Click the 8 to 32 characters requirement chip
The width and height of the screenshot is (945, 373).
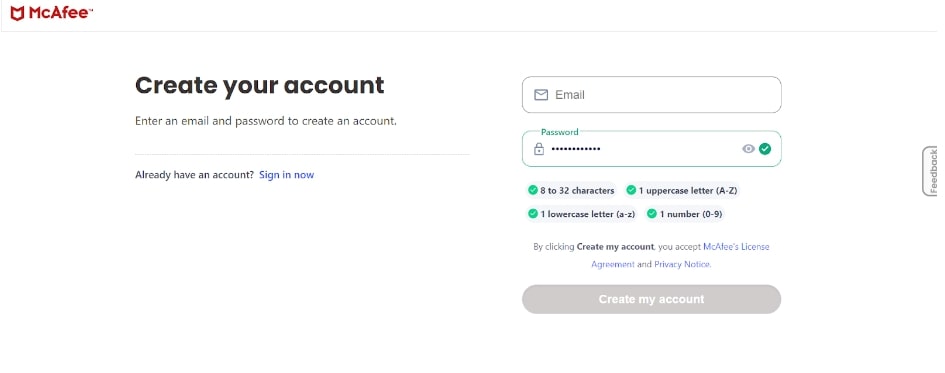571,190
